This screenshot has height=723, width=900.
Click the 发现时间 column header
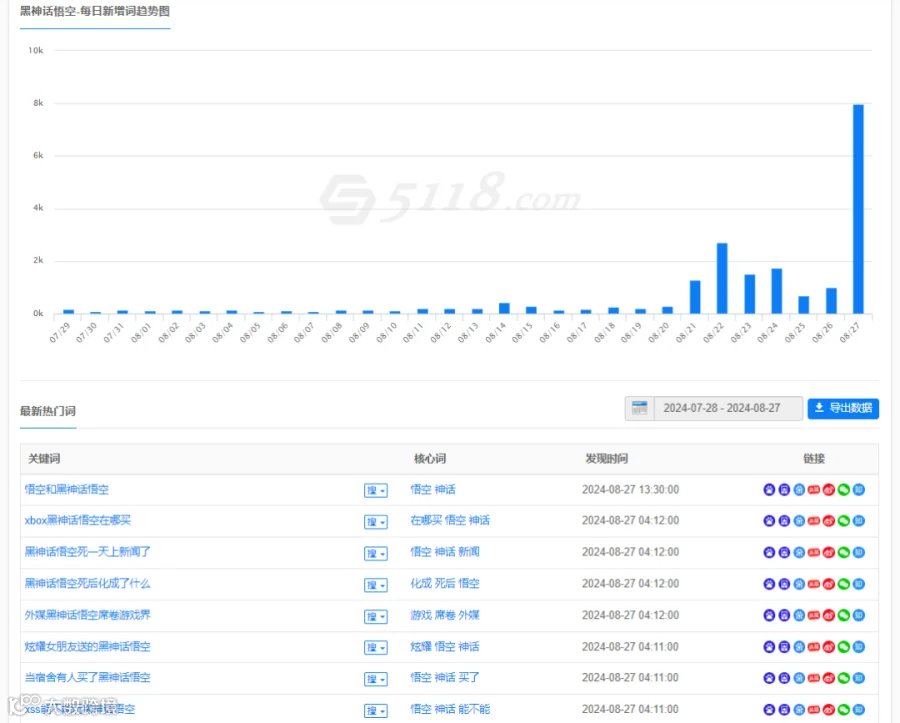pyautogui.click(x=606, y=458)
